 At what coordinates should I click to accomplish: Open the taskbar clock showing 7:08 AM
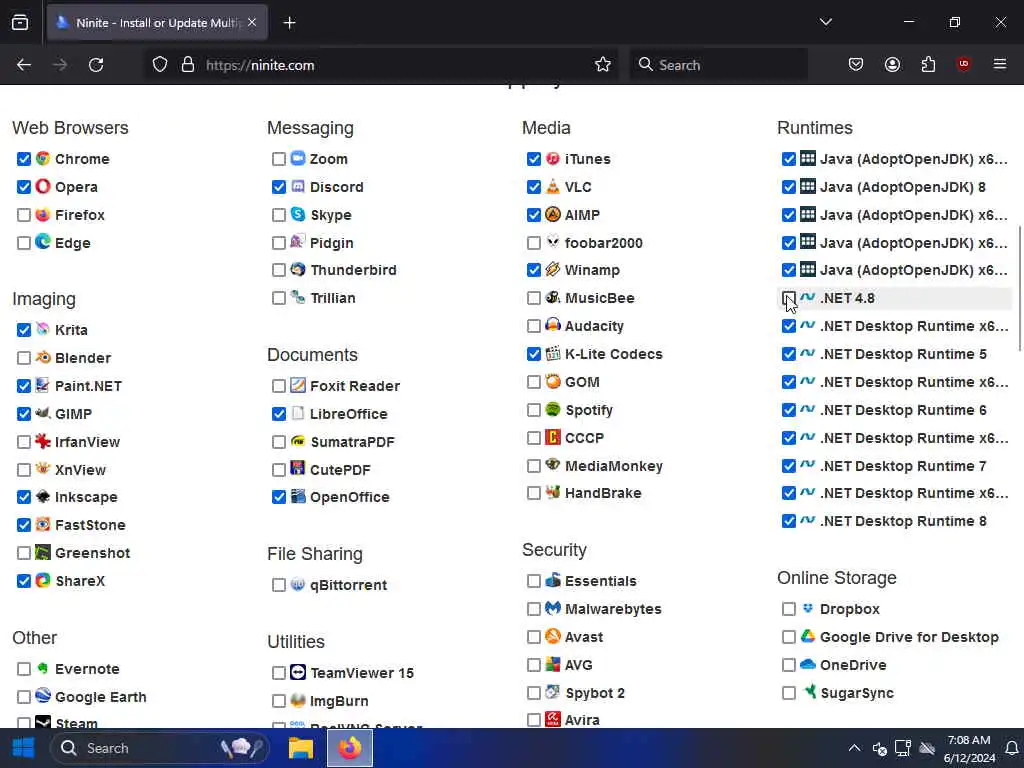tap(969, 748)
